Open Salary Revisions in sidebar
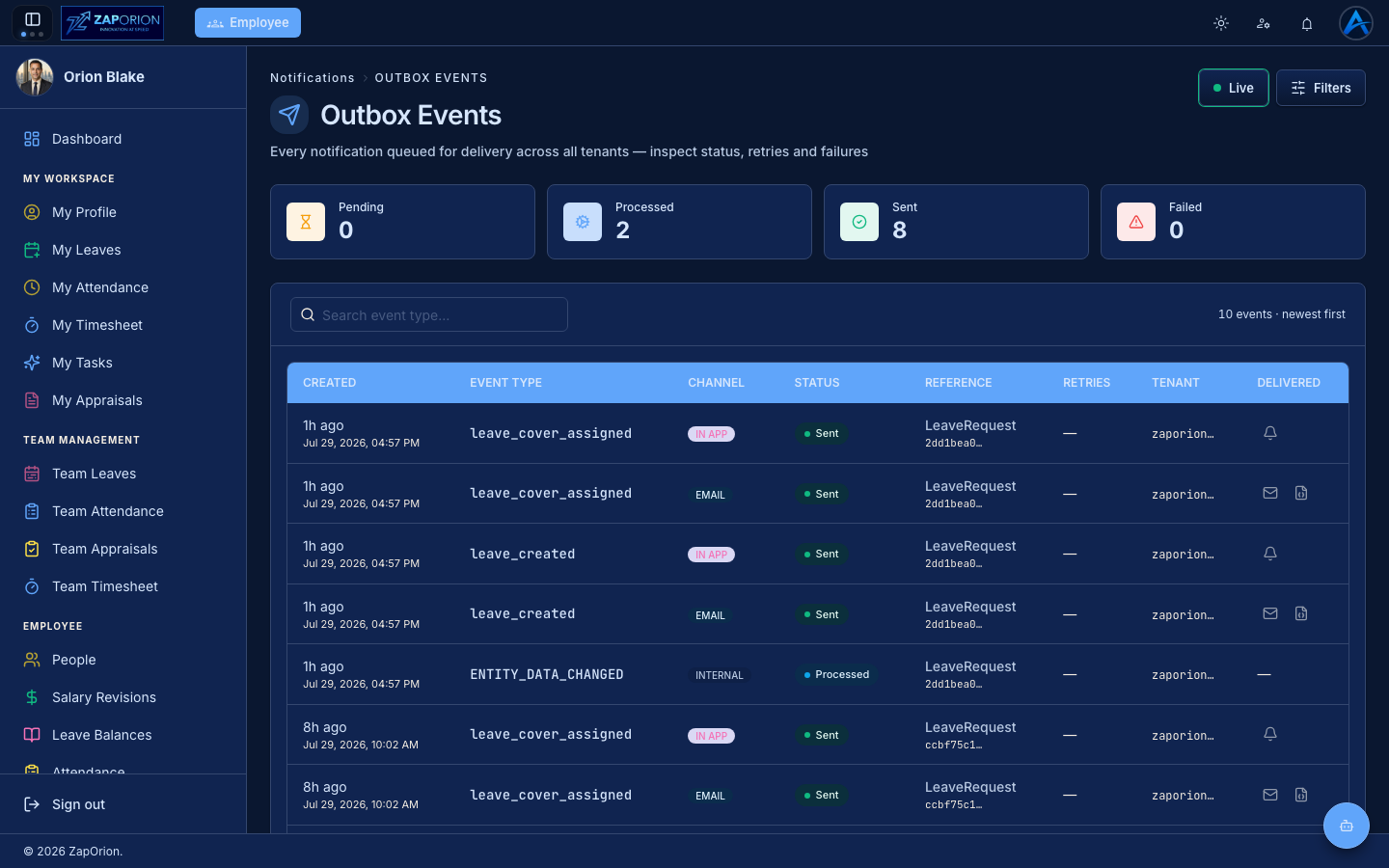 (x=123, y=697)
